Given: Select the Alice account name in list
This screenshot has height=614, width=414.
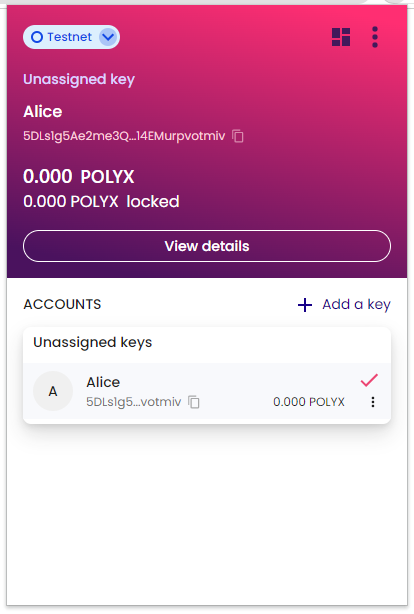Looking at the screenshot, I should 103,382.
